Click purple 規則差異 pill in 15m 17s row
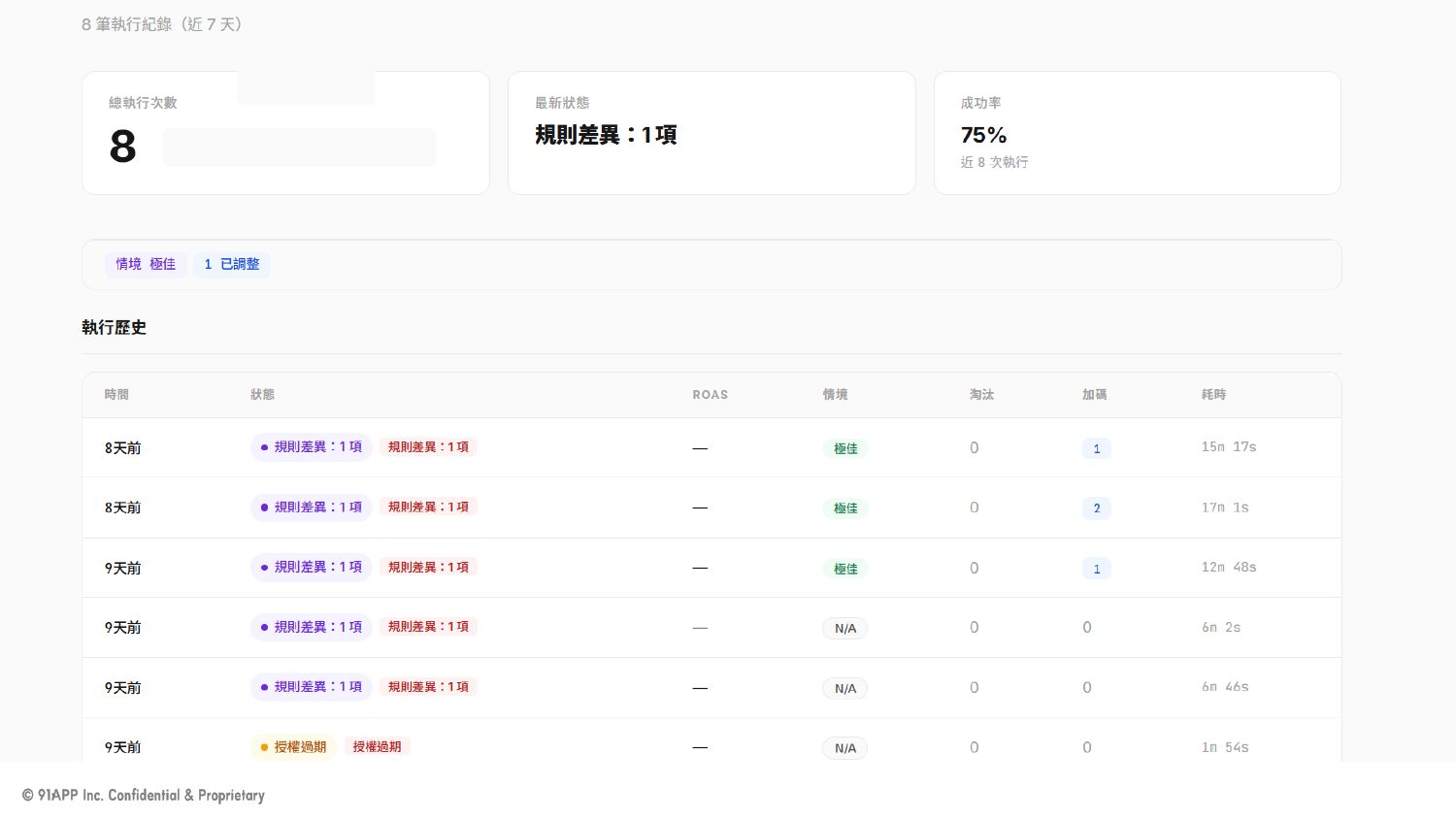Viewport: 1456px width, 819px height. coord(311,447)
